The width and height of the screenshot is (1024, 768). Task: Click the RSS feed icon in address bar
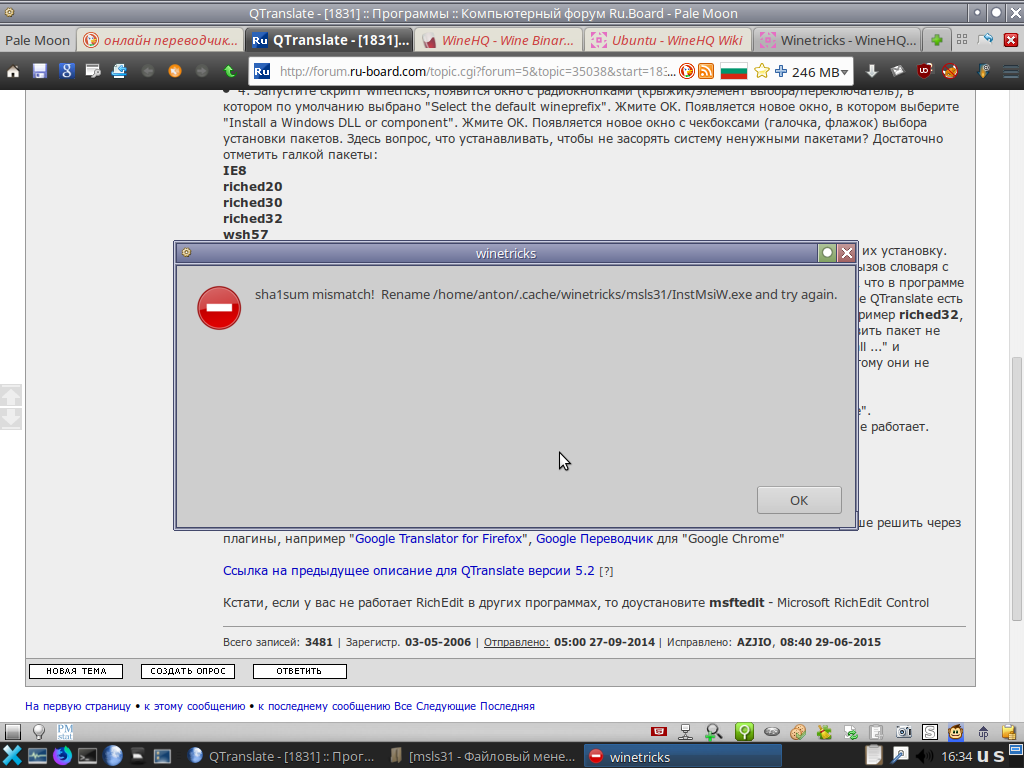[706, 71]
